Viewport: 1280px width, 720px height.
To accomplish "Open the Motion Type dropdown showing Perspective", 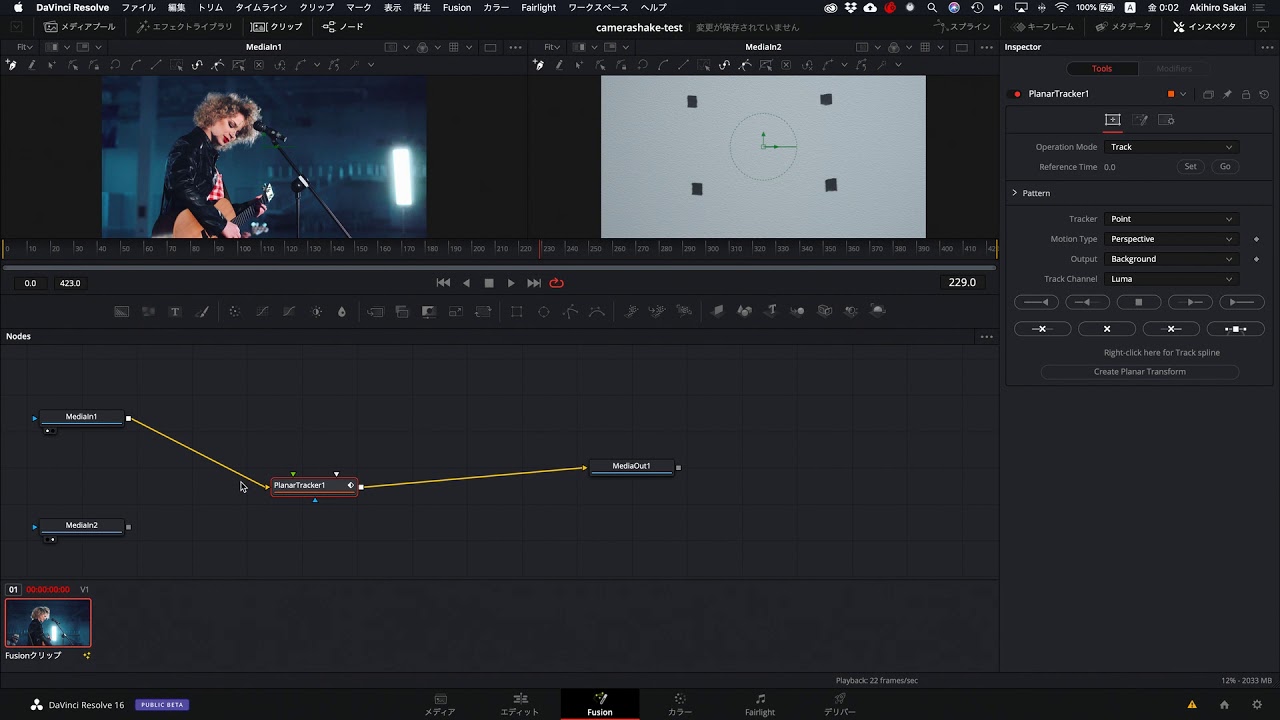I will coord(1171,239).
